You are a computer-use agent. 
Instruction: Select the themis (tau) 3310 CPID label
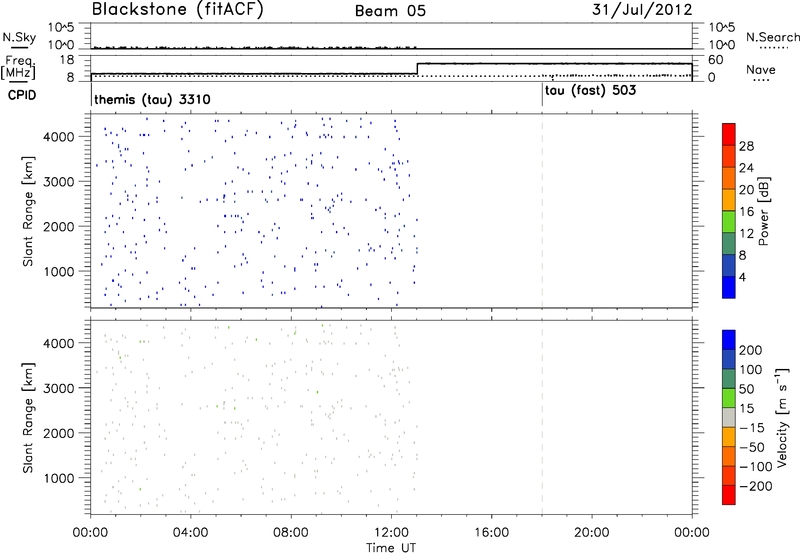[x=152, y=99]
